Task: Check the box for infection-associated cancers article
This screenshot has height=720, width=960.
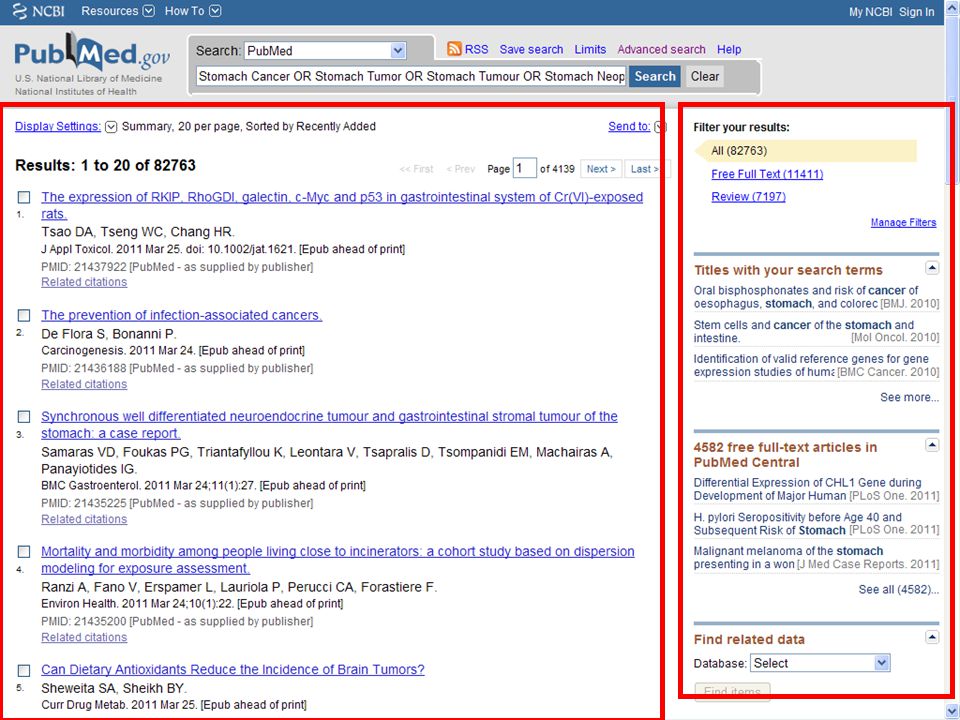Action: (24, 315)
